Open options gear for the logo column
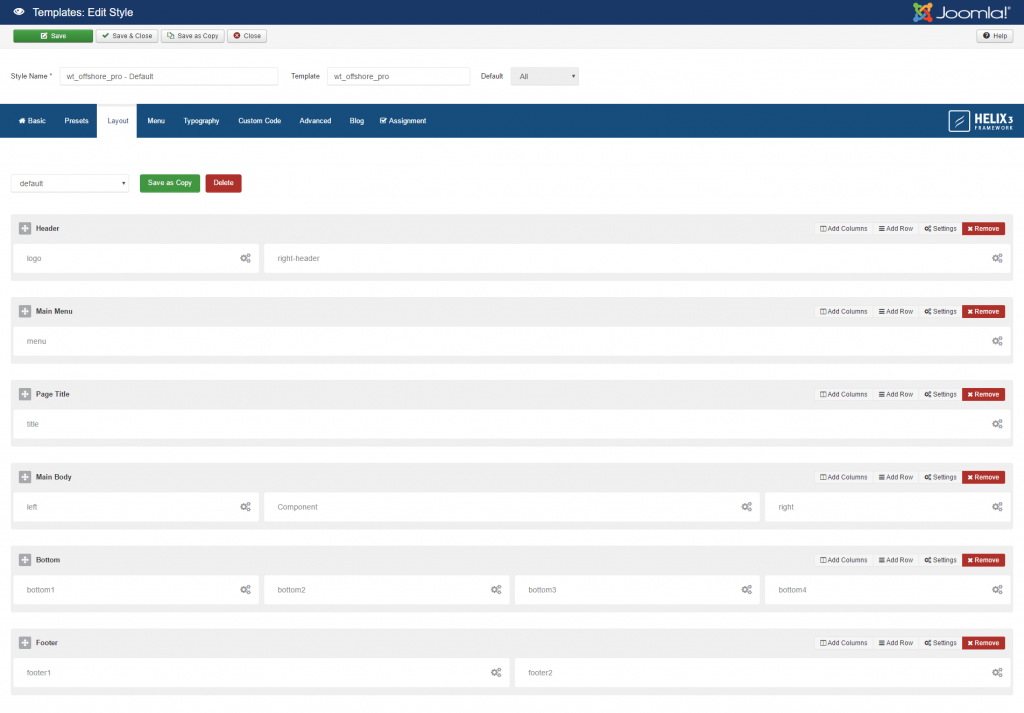Screen dimensions: 1024x713 [246, 258]
